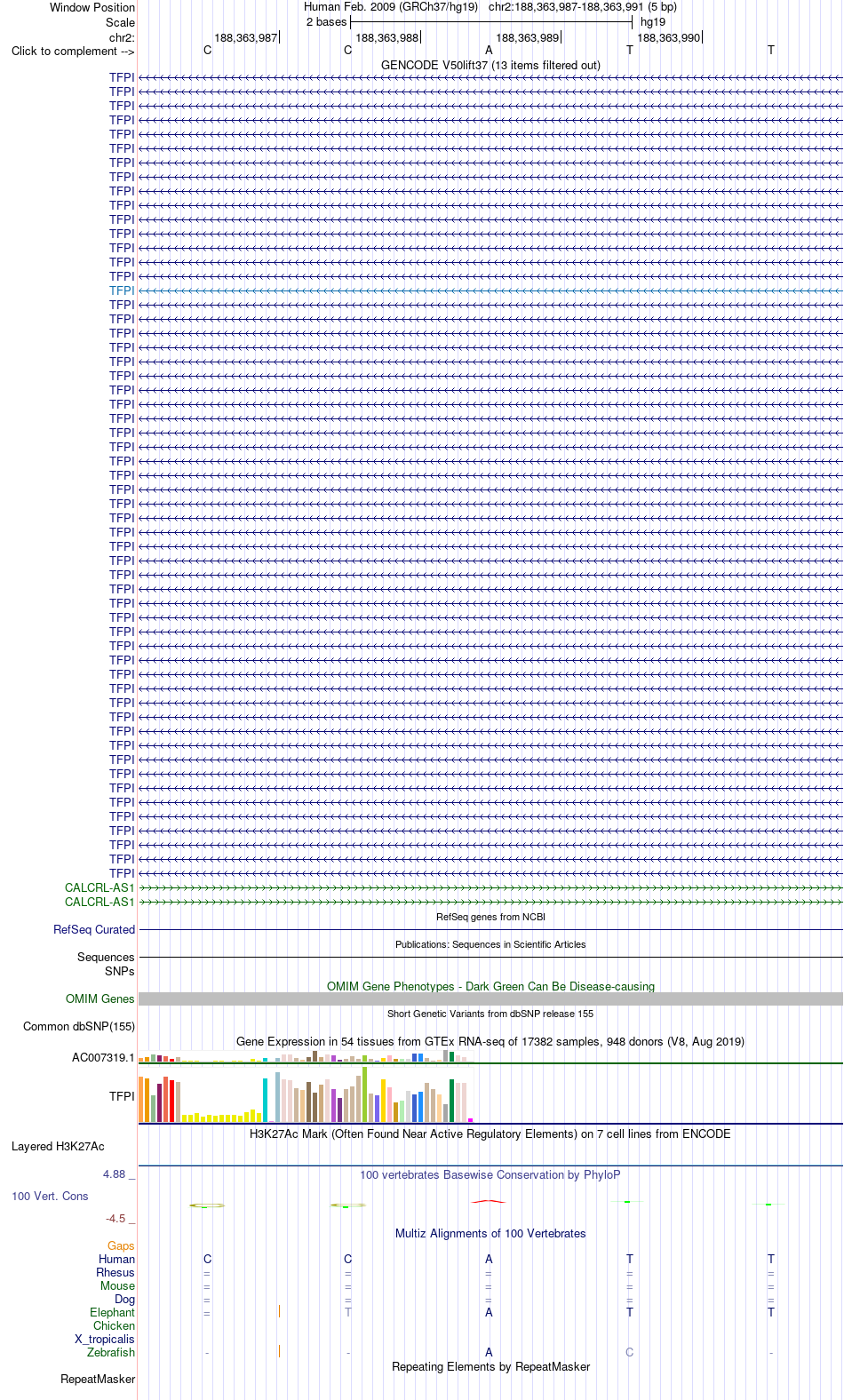Open 'Short Genetic Variants from dbSNP release 155'
844x1400 pixels.
(490, 1014)
